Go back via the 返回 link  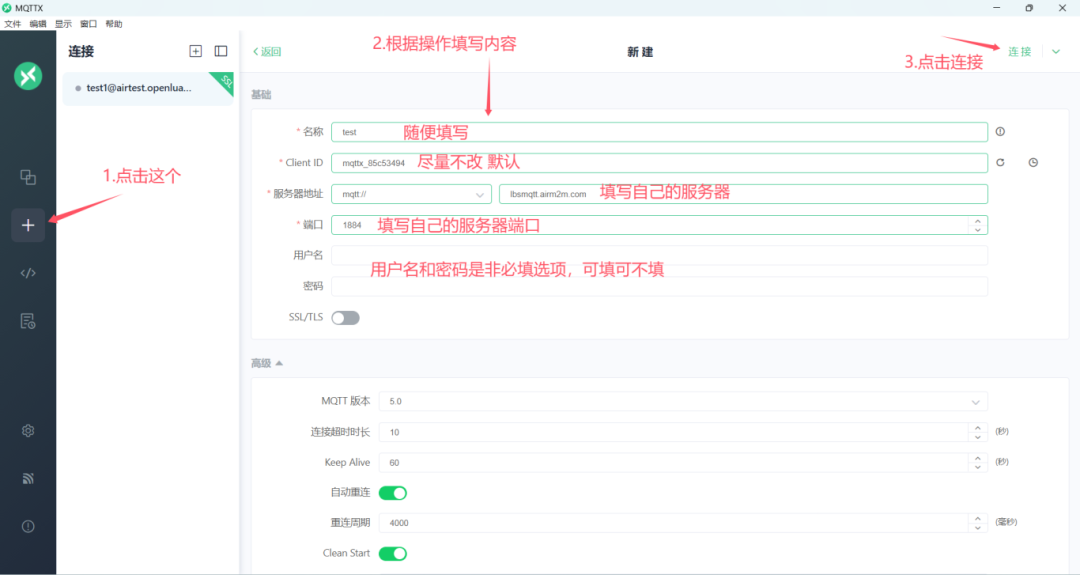pyautogui.click(x=267, y=52)
